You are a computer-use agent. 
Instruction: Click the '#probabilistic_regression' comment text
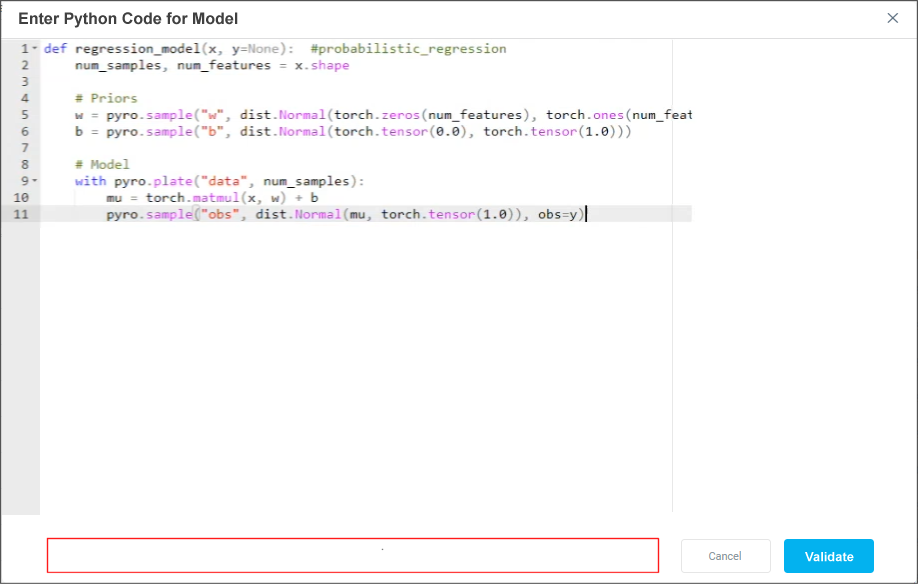(x=408, y=49)
